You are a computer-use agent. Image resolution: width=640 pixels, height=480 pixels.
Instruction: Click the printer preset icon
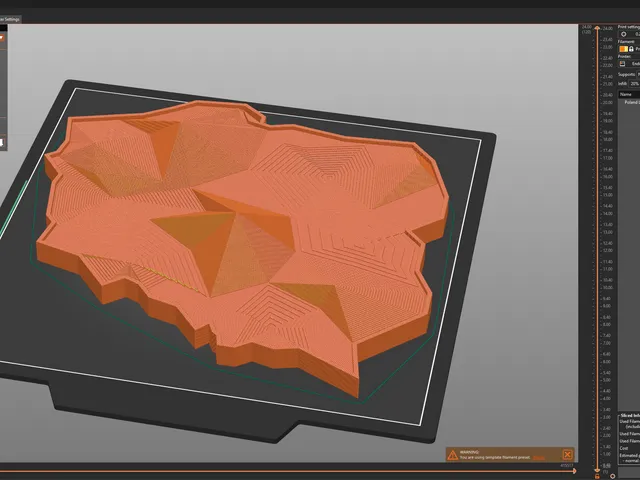pyautogui.click(x=622, y=64)
